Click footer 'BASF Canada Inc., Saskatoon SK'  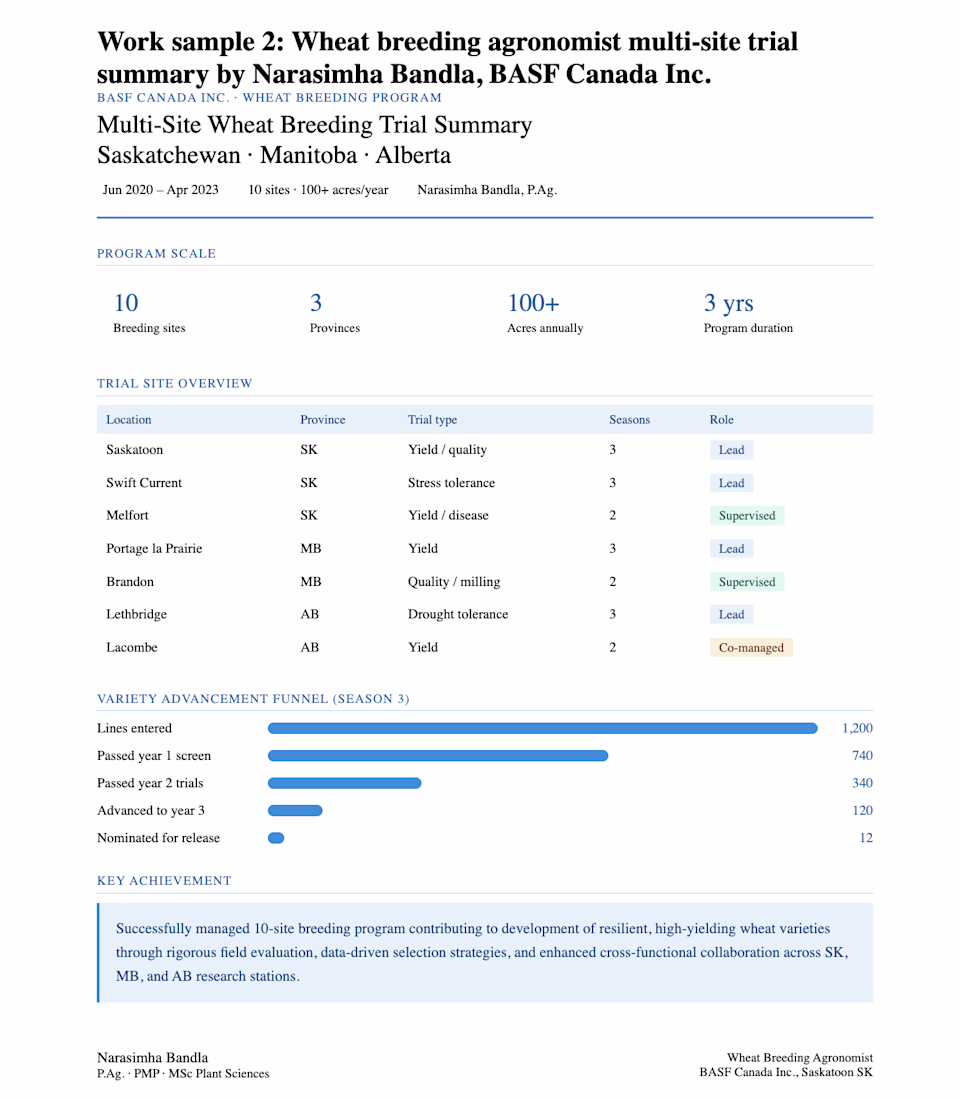786,1072
